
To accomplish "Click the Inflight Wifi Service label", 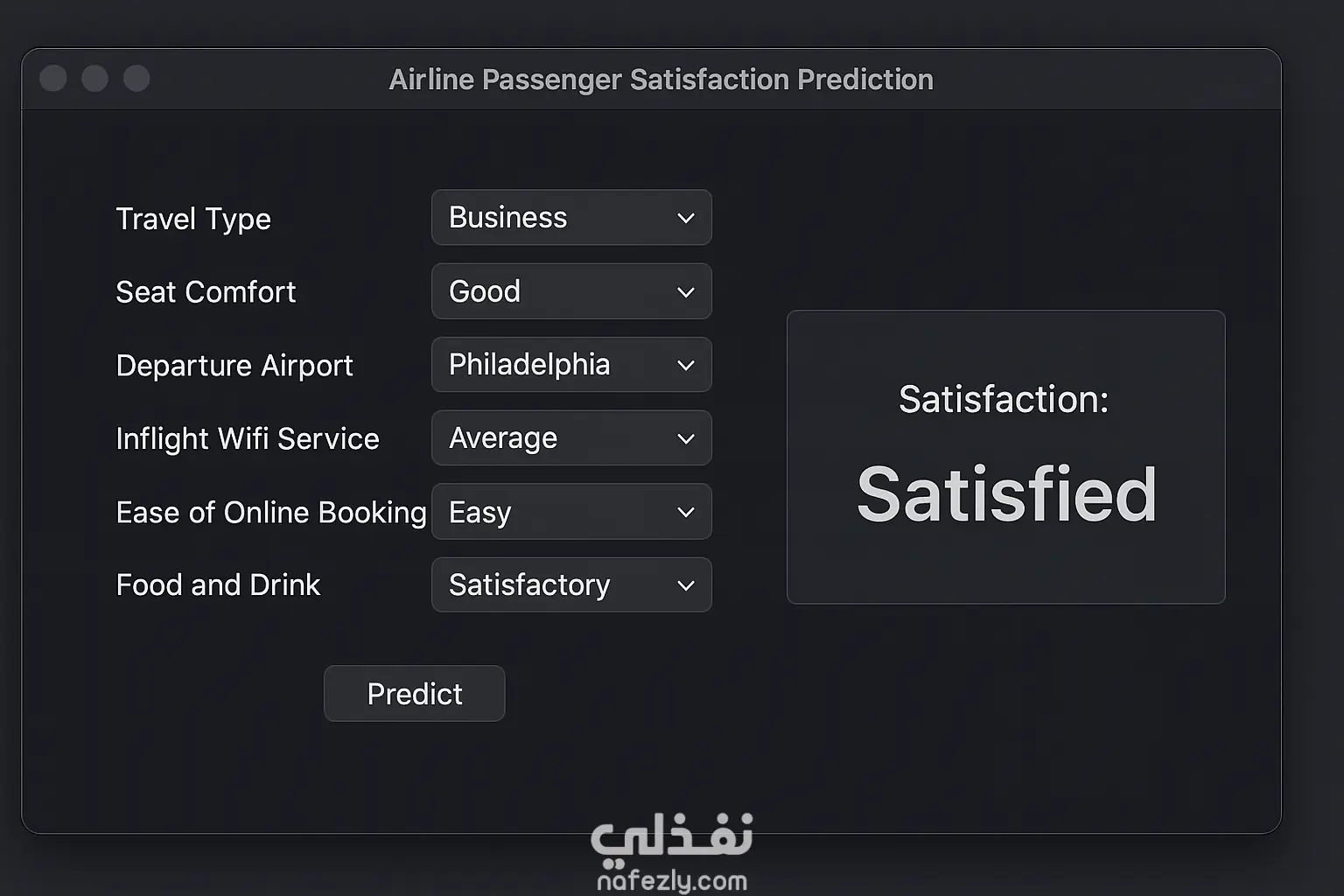I will click(x=248, y=439).
